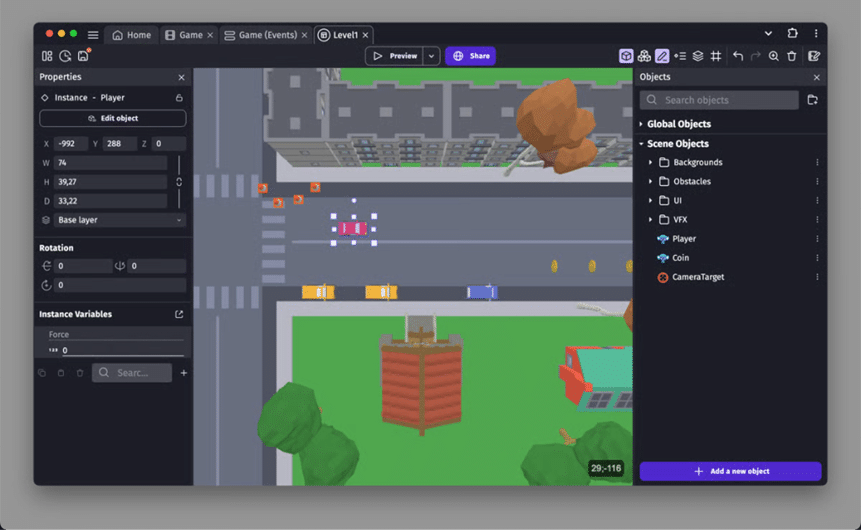Click the X position field

[x=71, y=144]
